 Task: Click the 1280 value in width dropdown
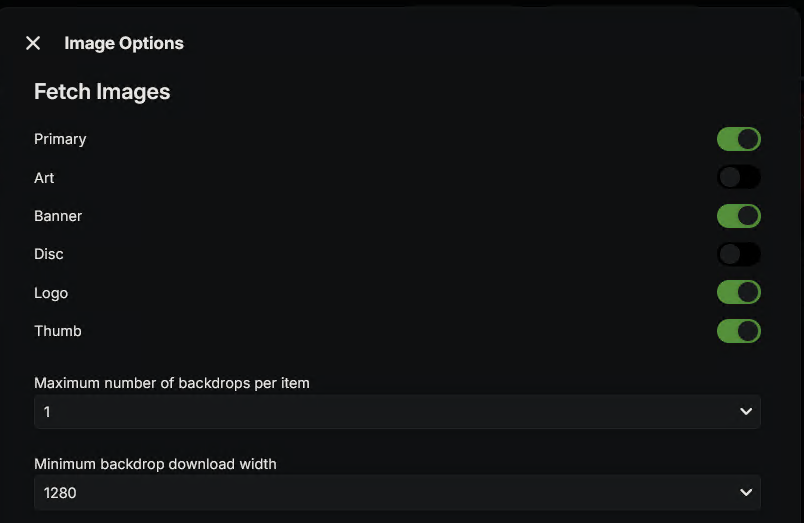(61, 493)
